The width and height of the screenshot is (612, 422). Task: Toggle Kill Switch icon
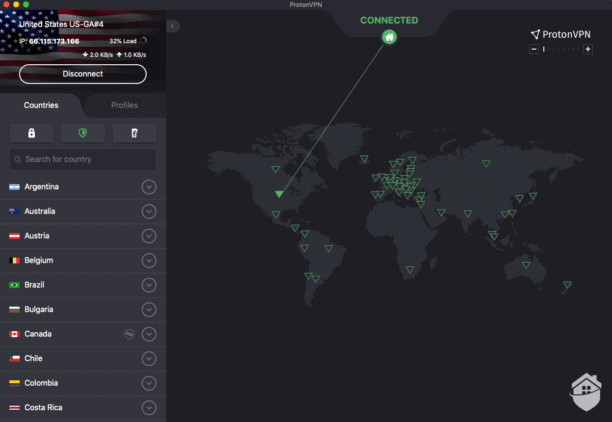(134, 133)
